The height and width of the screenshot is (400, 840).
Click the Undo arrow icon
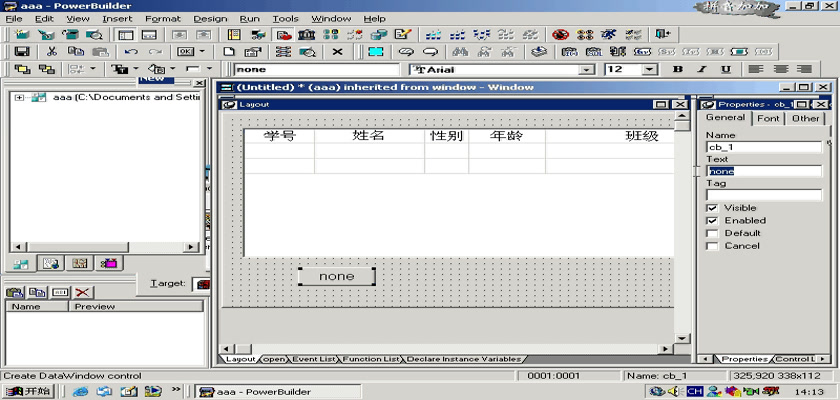tap(131, 52)
